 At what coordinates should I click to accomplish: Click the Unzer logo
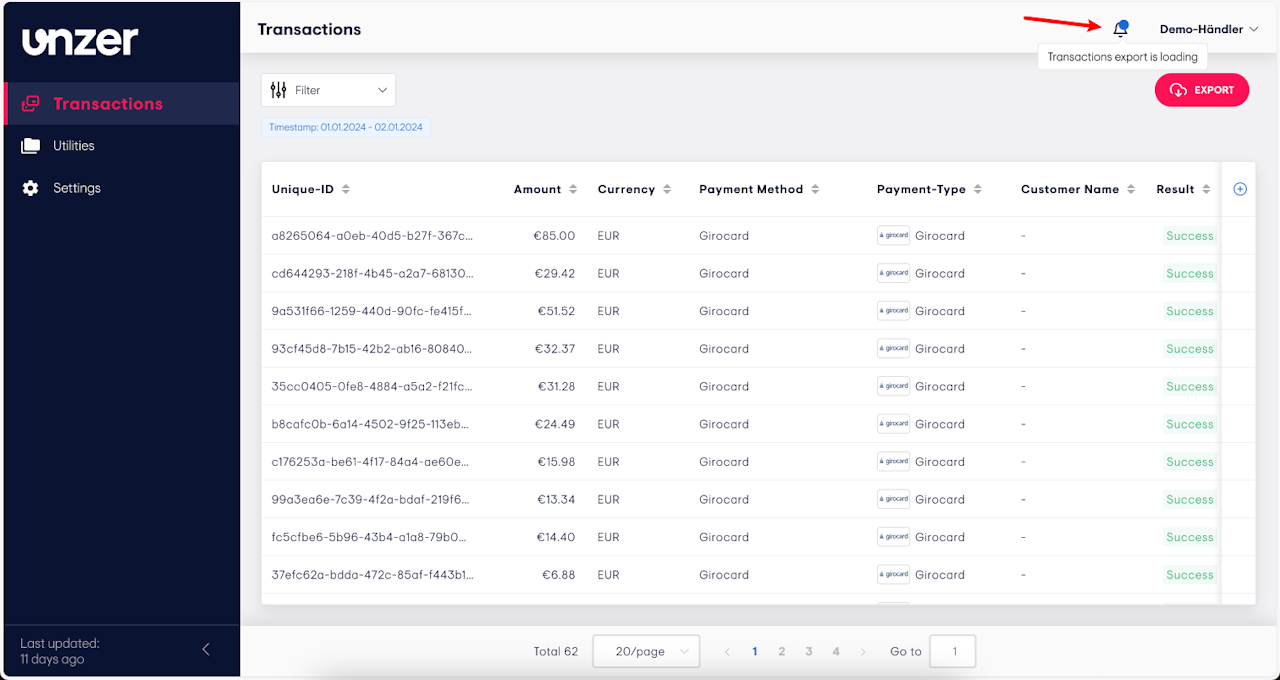(80, 41)
